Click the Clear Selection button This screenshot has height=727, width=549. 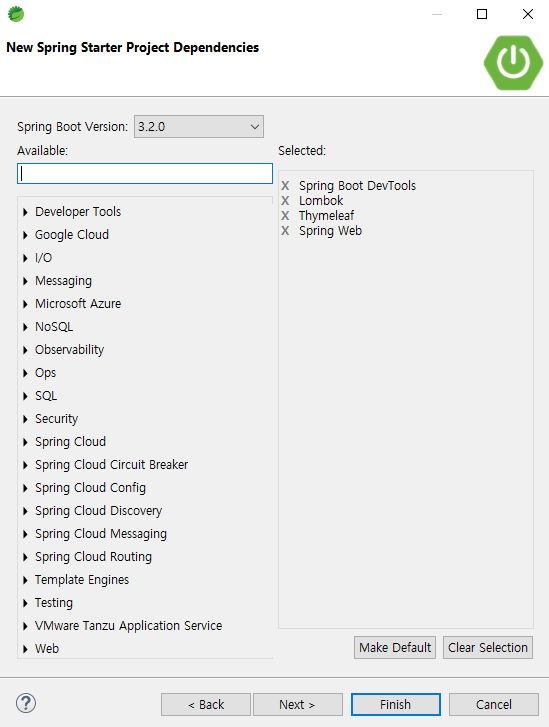488,647
